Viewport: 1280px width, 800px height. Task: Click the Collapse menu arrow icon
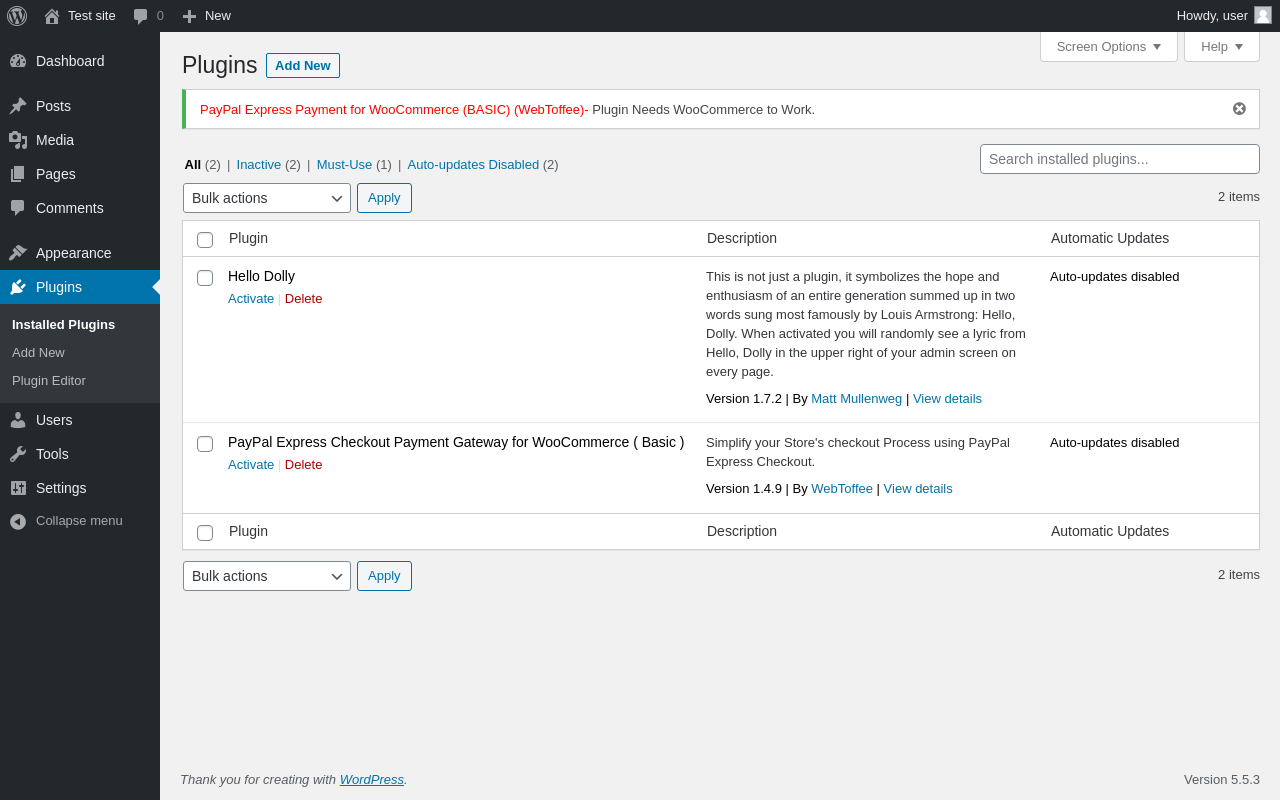(x=18, y=521)
